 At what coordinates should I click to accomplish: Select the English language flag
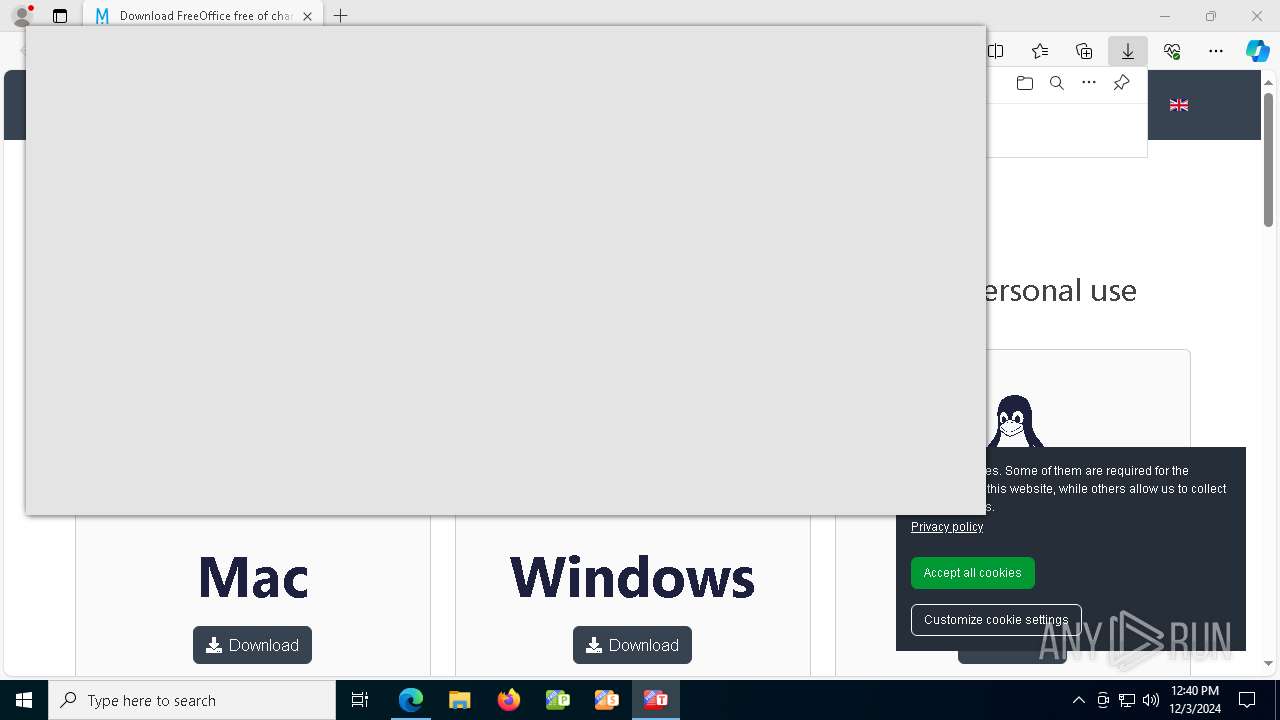(1179, 105)
